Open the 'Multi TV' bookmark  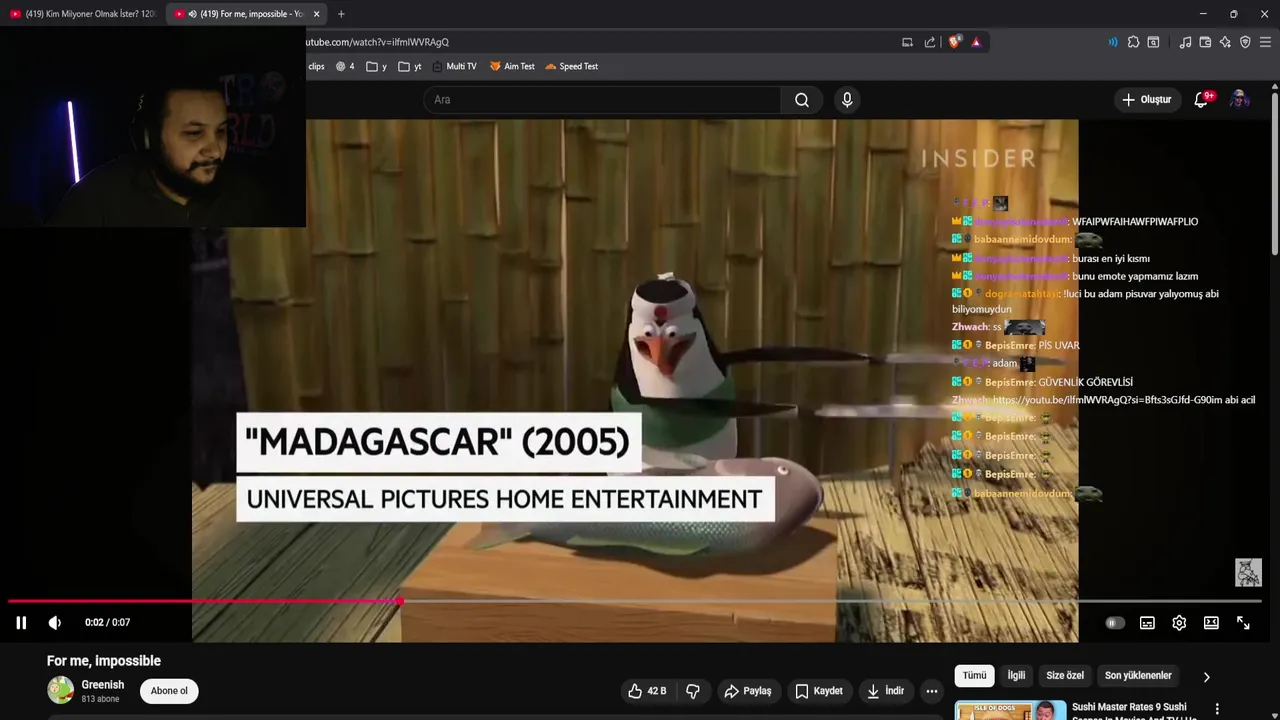pos(455,66)
